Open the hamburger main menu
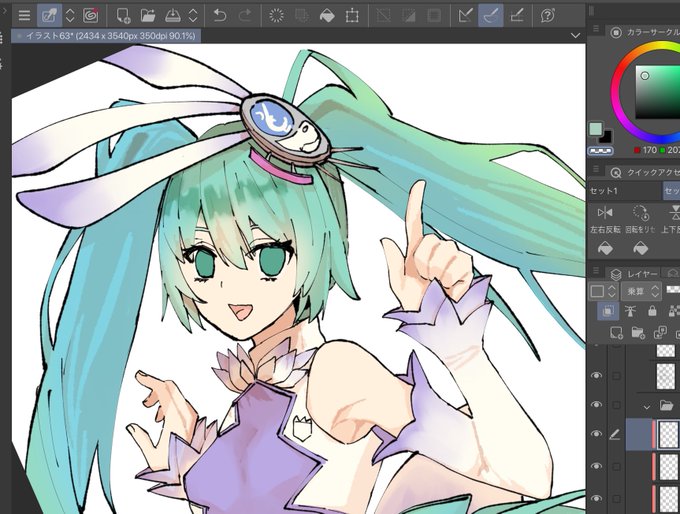Image resolution: width=680 pixels, height=514 pixels. click(24, 16)
